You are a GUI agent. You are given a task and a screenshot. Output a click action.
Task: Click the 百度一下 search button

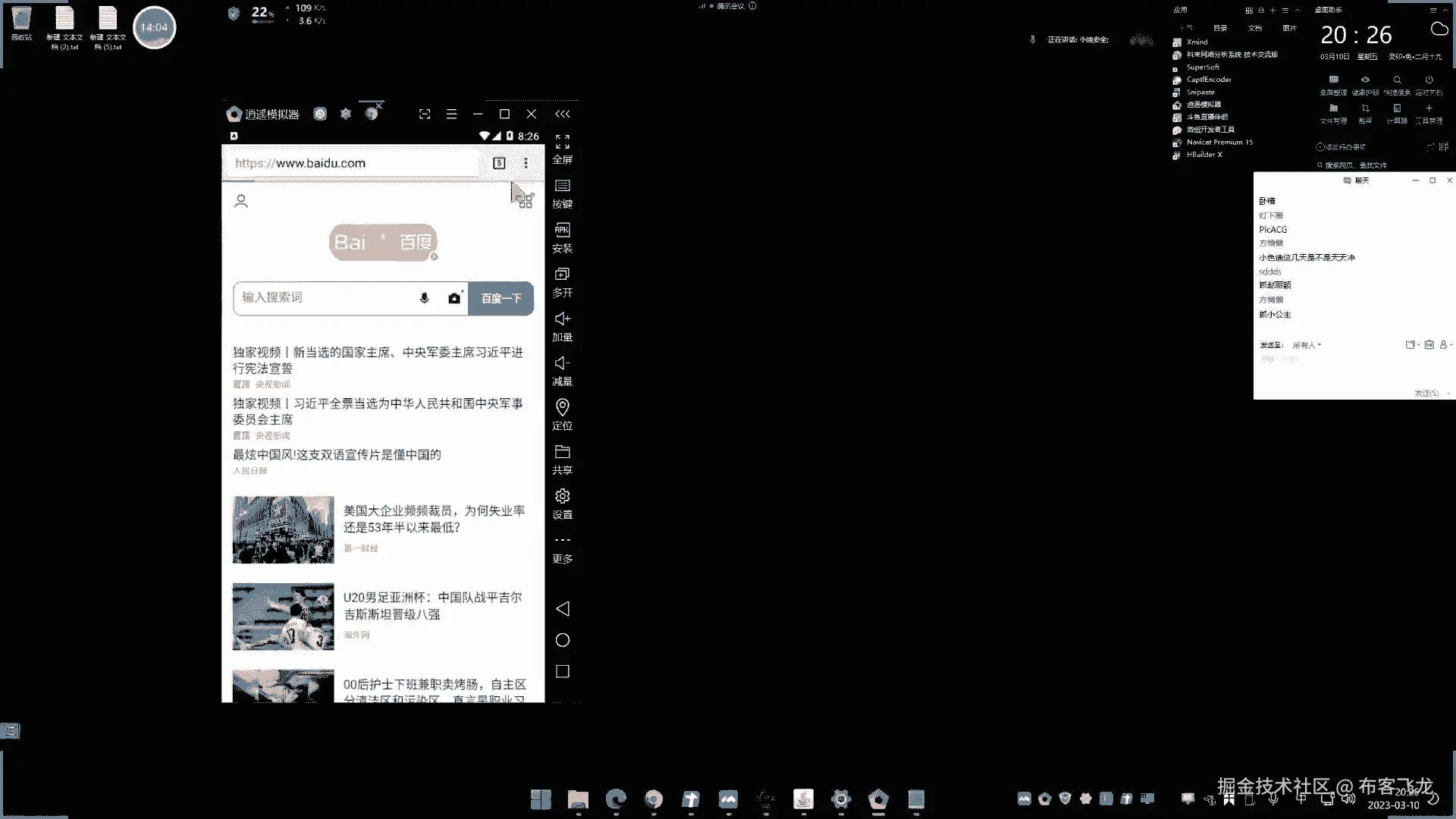pos(500,298)
